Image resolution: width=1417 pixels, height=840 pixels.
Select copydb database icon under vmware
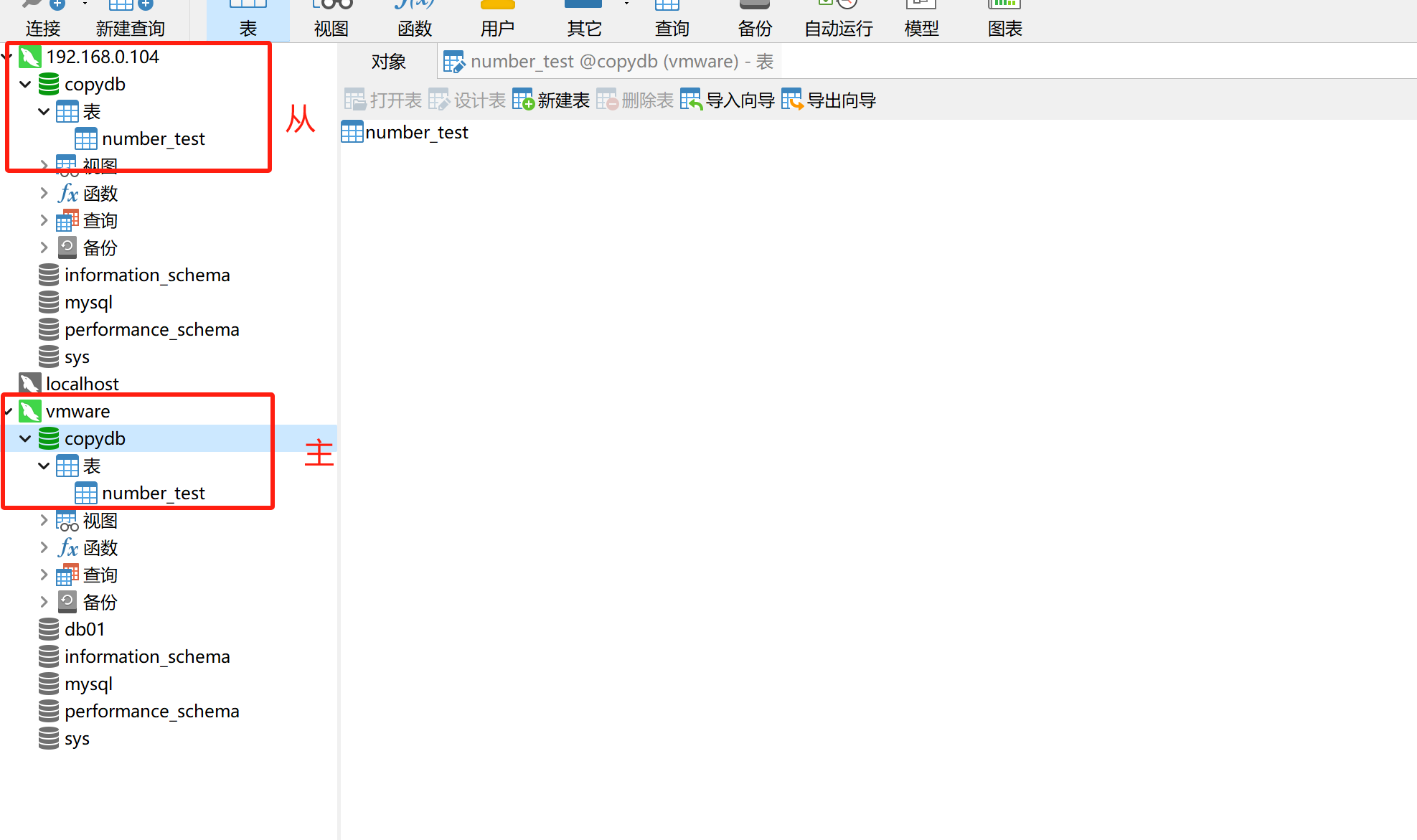point(49,439)
